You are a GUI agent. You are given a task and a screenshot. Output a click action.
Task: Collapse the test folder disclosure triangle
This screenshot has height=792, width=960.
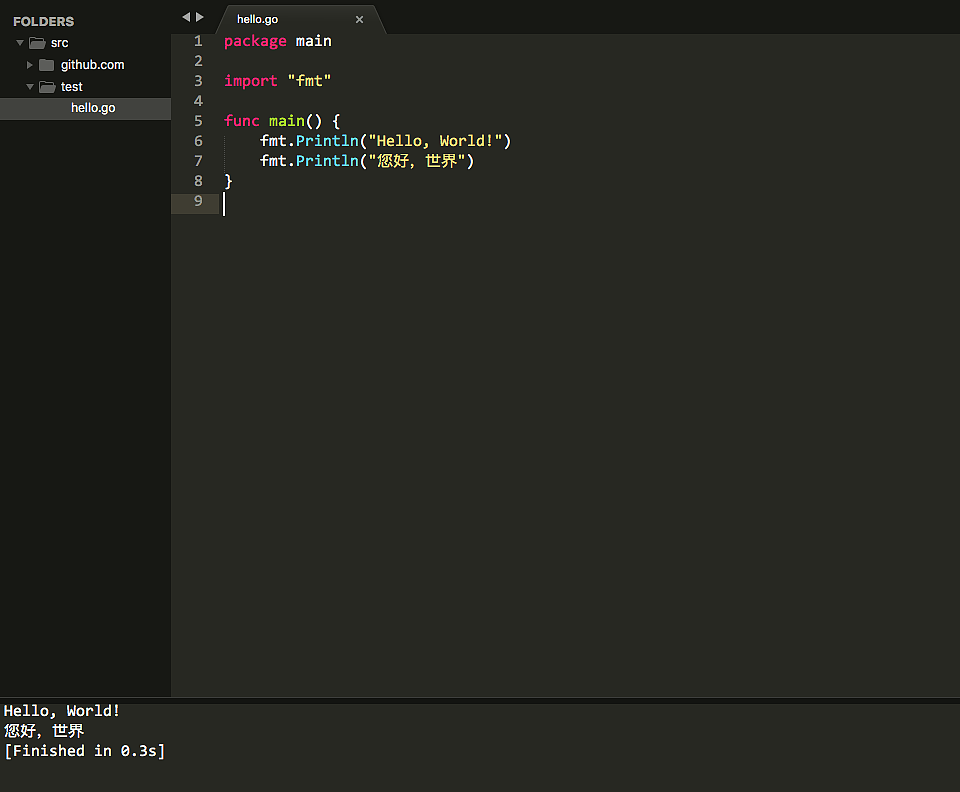click(30, 87)
